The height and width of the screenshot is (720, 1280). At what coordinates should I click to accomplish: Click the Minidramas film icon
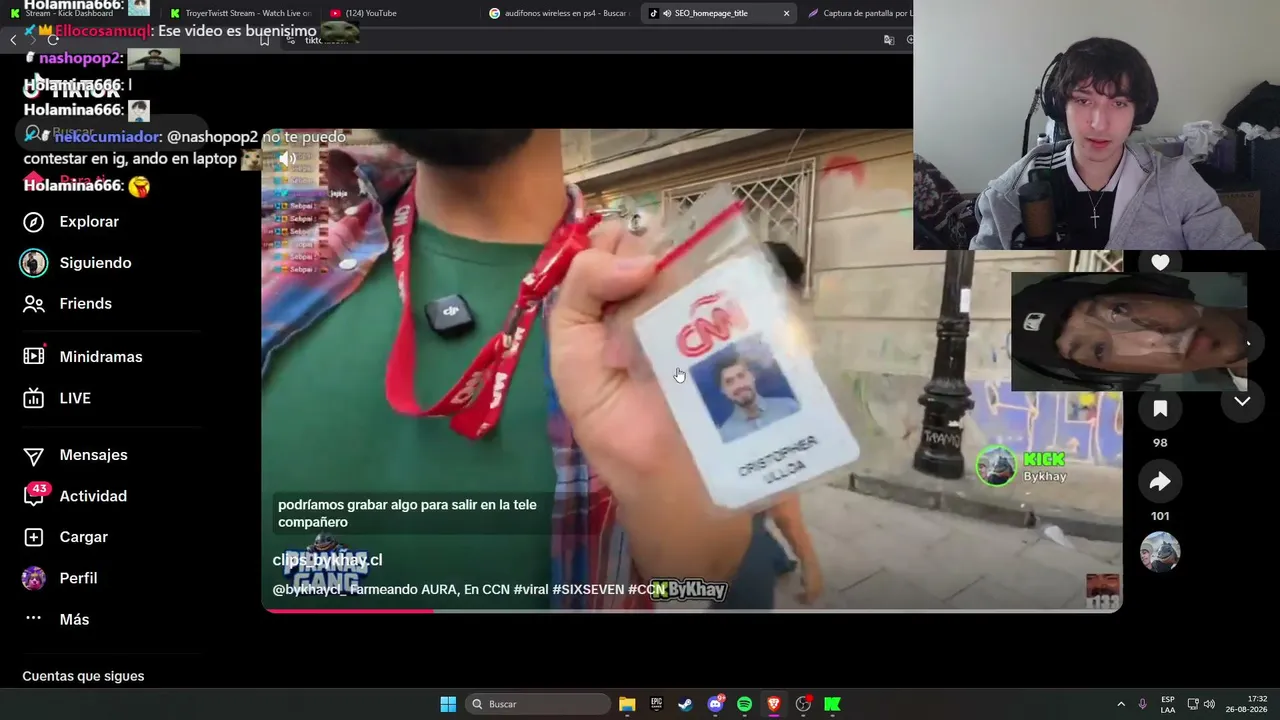[x=34, y=356]
